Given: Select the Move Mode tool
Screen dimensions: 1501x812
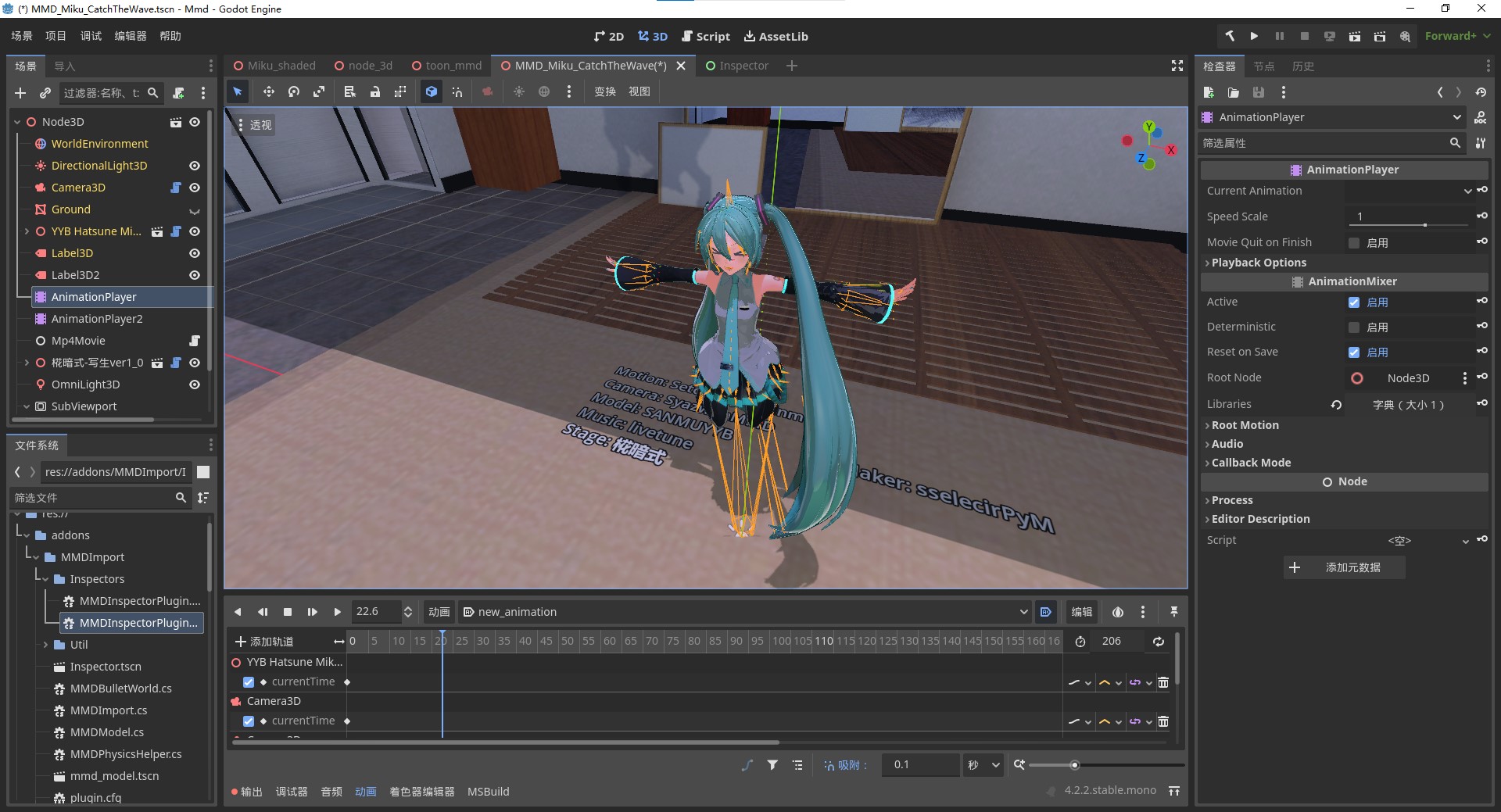Looking at the screenshot, I should (268, 91).
